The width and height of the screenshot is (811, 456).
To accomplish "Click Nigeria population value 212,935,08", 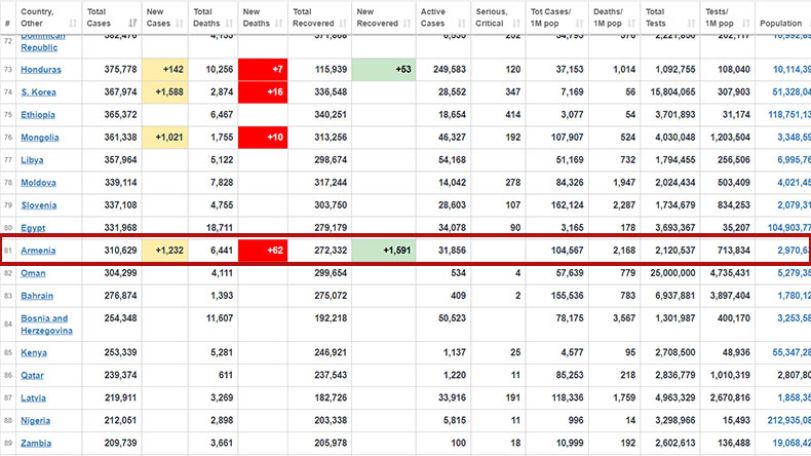I will click(x=789, y=420).
